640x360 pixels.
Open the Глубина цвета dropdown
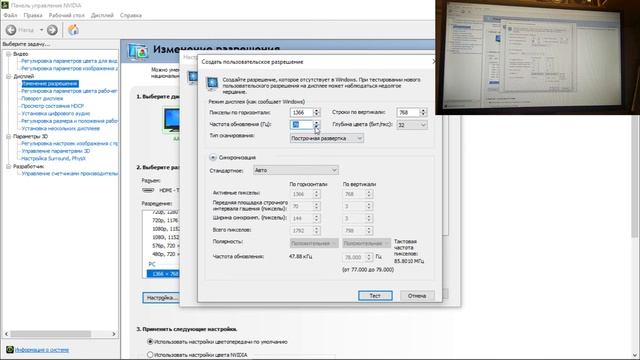pos(412,125)
